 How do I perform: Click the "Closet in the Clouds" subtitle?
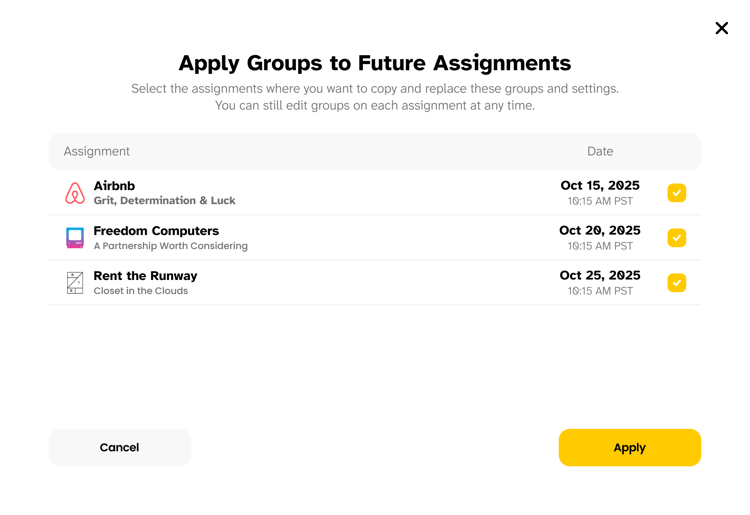click(140, 291)
